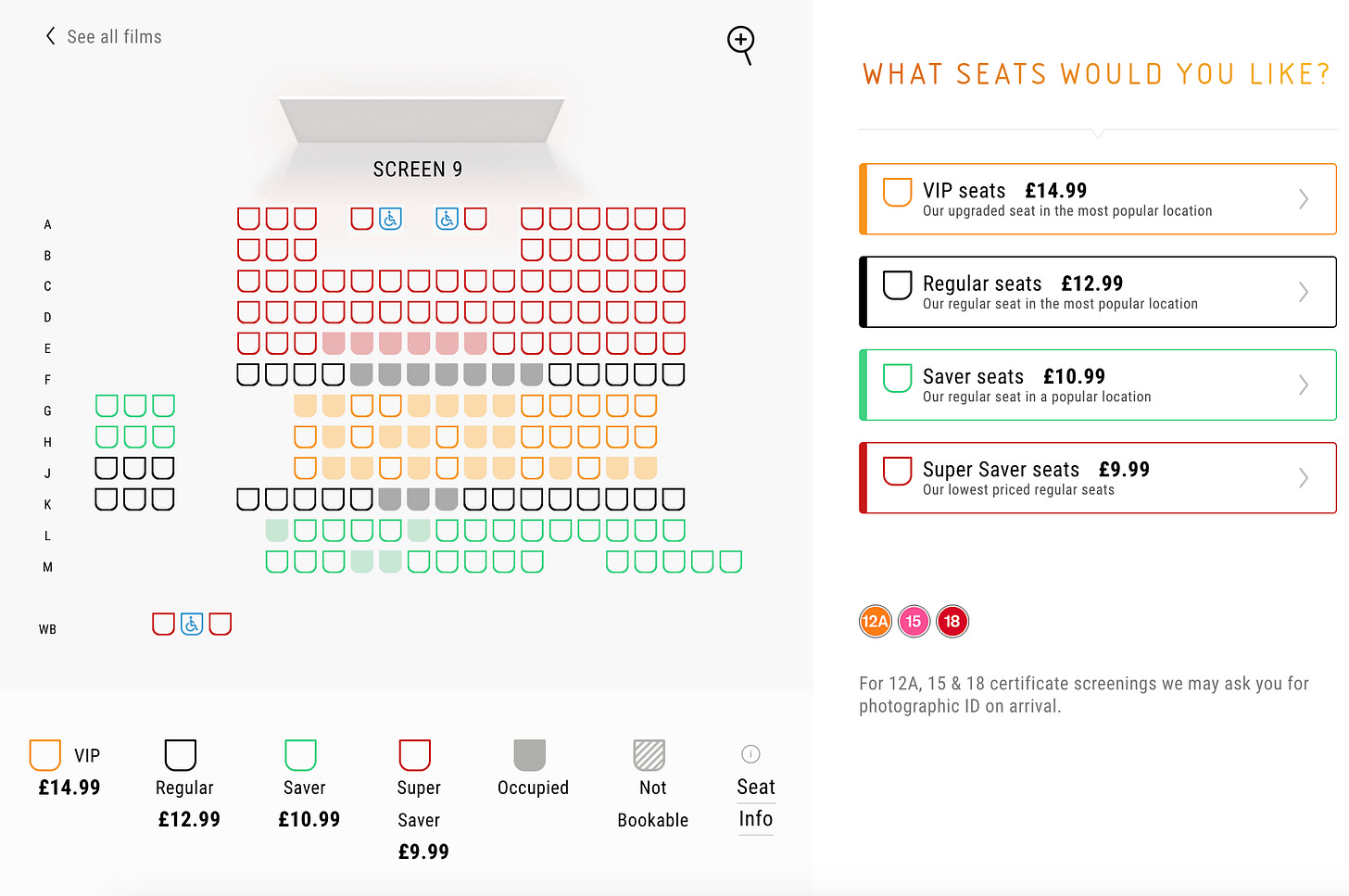Select the right wheelchair seat in row A
1349x896 pixels.
(448, 219)
